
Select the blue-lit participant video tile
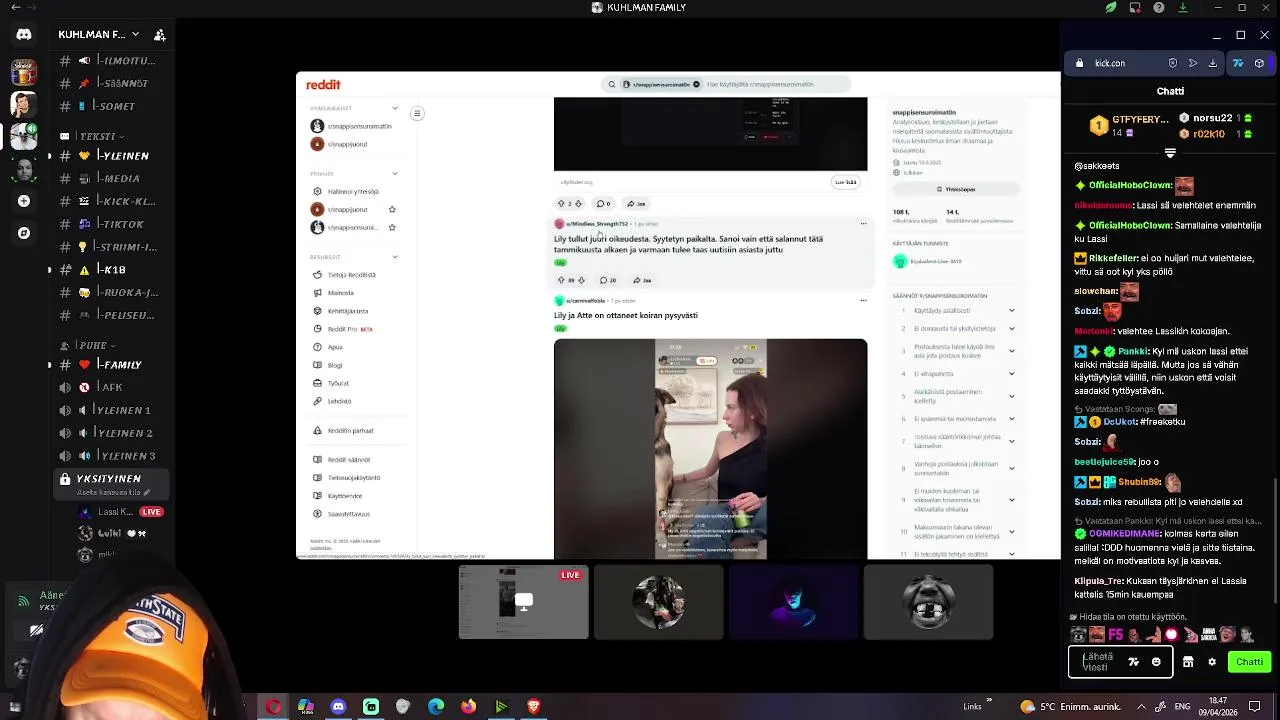click(x=794, y=602)
